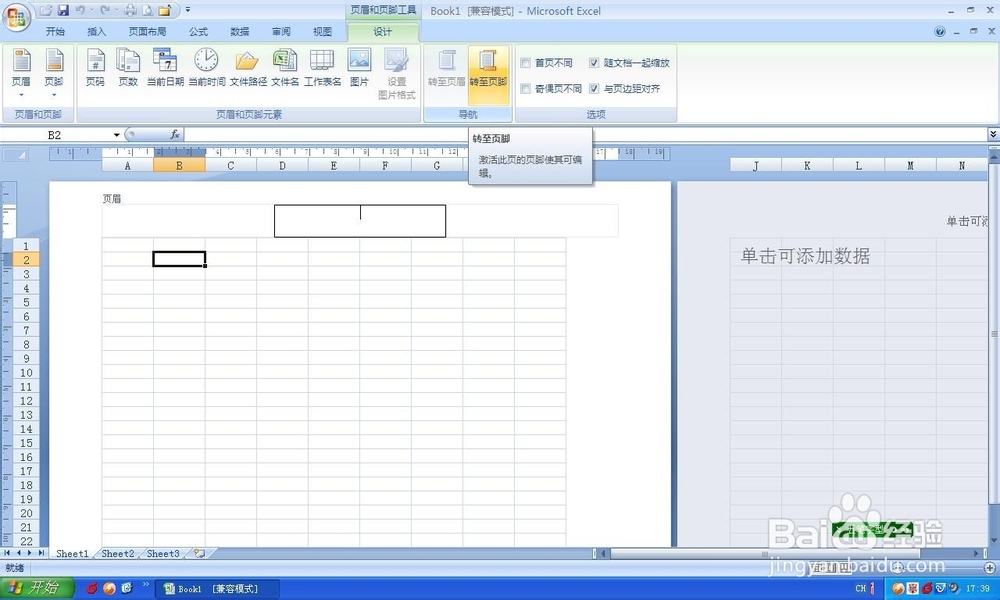Image resolution: width=1000 pixels, height=600 pixels.
Task: Click the fx insert function icon
Action: tap(175, 135)
